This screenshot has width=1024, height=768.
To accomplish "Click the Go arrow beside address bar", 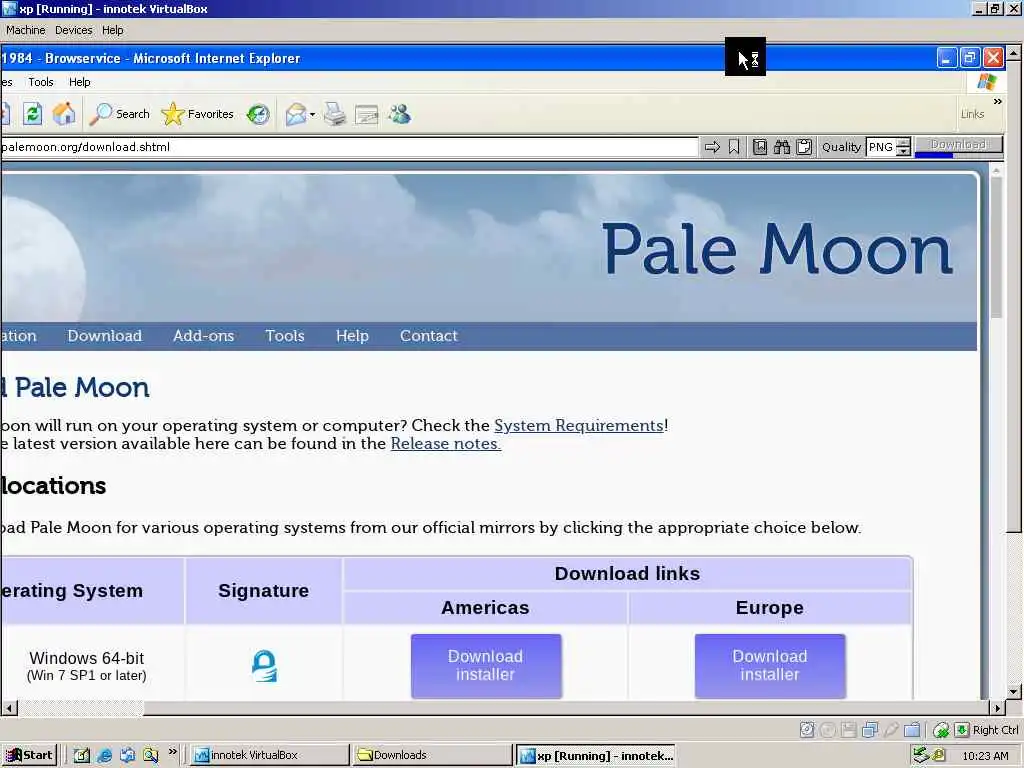I will pyautogui.click(x=712, y=147).
